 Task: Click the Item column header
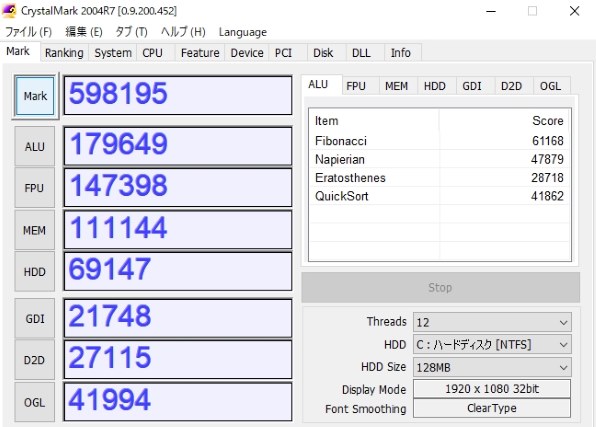[x=374, y=121]
